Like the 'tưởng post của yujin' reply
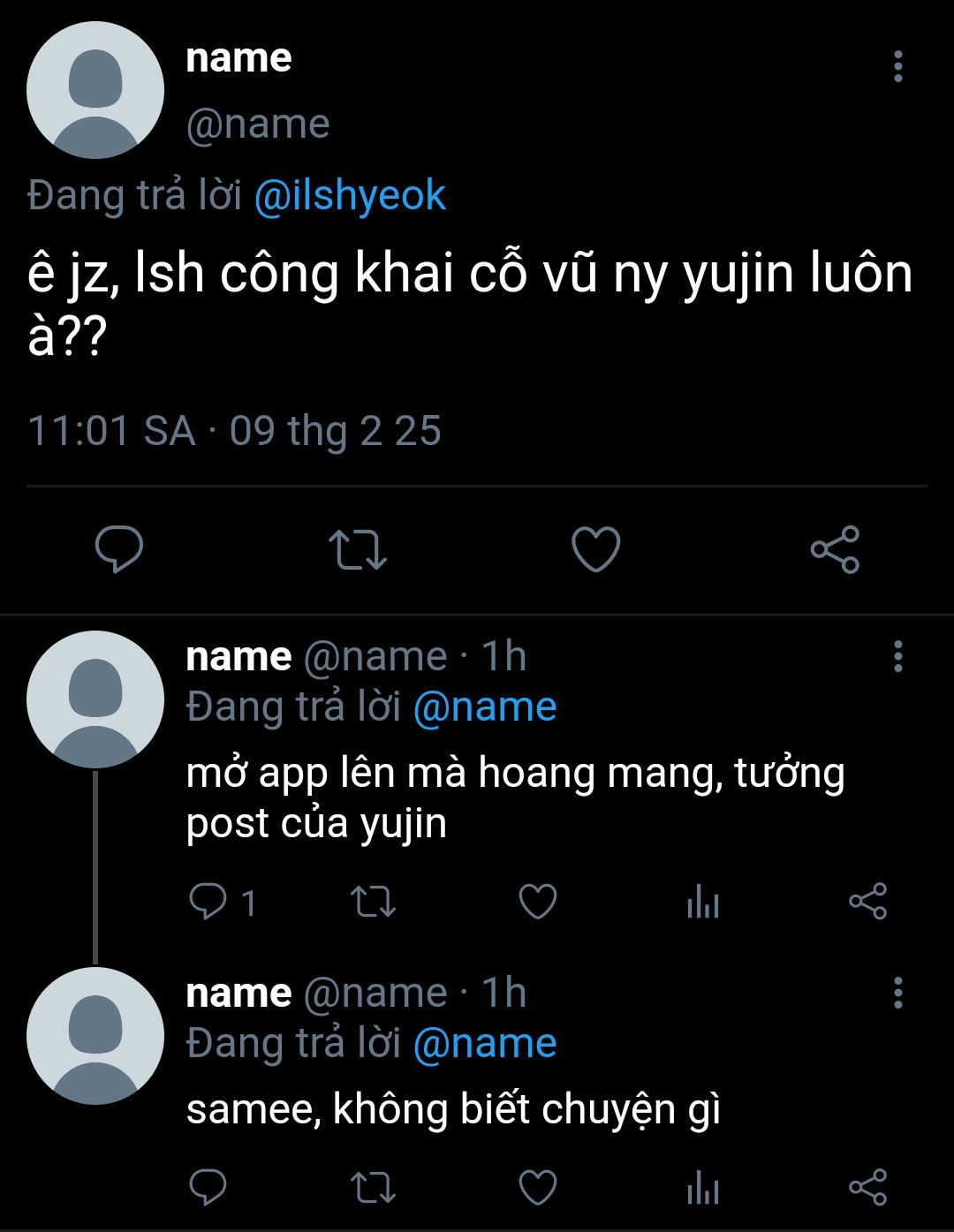 [537, 902]
